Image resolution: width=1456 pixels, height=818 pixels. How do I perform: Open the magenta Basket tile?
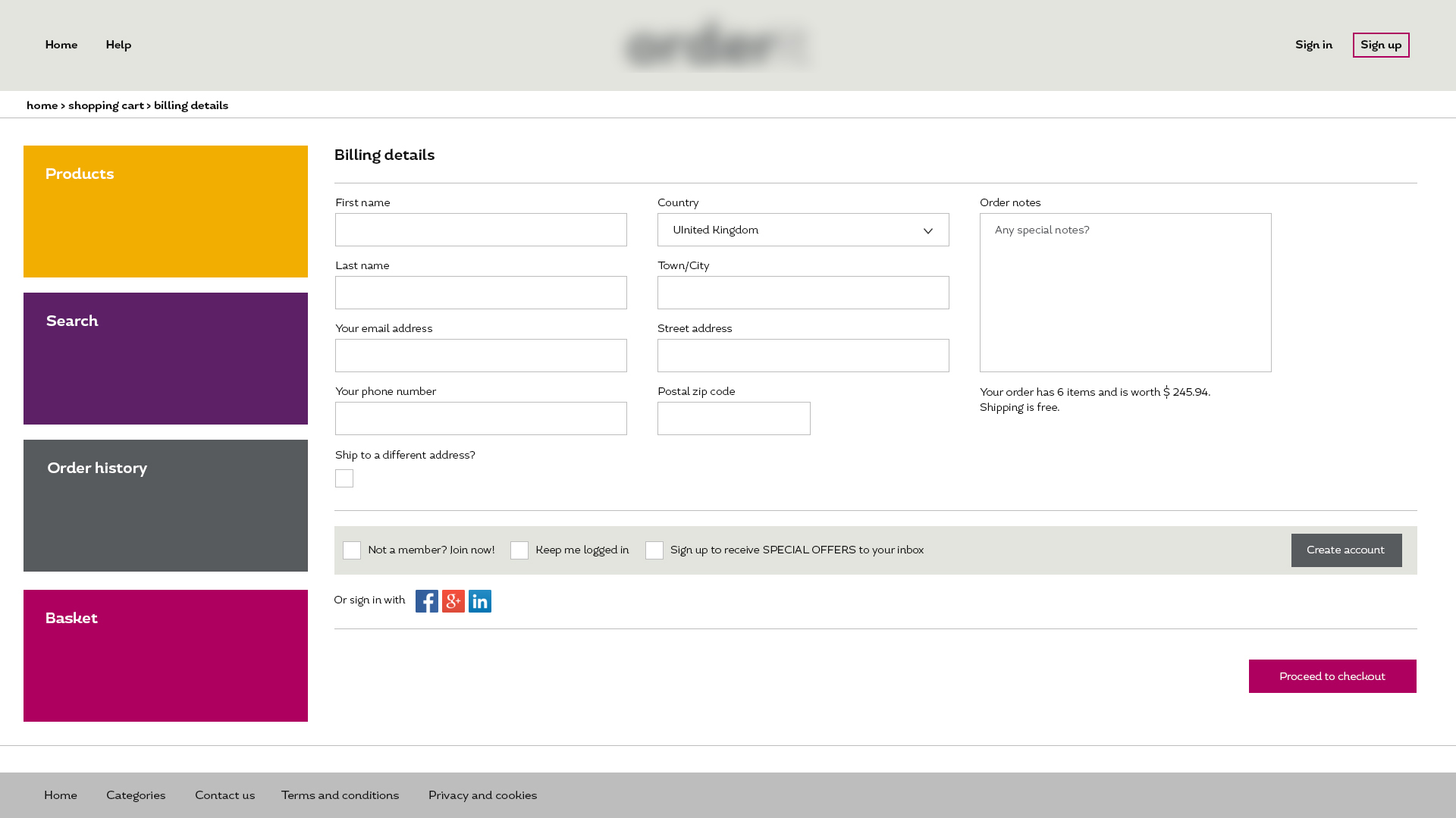tap(165, 656)
